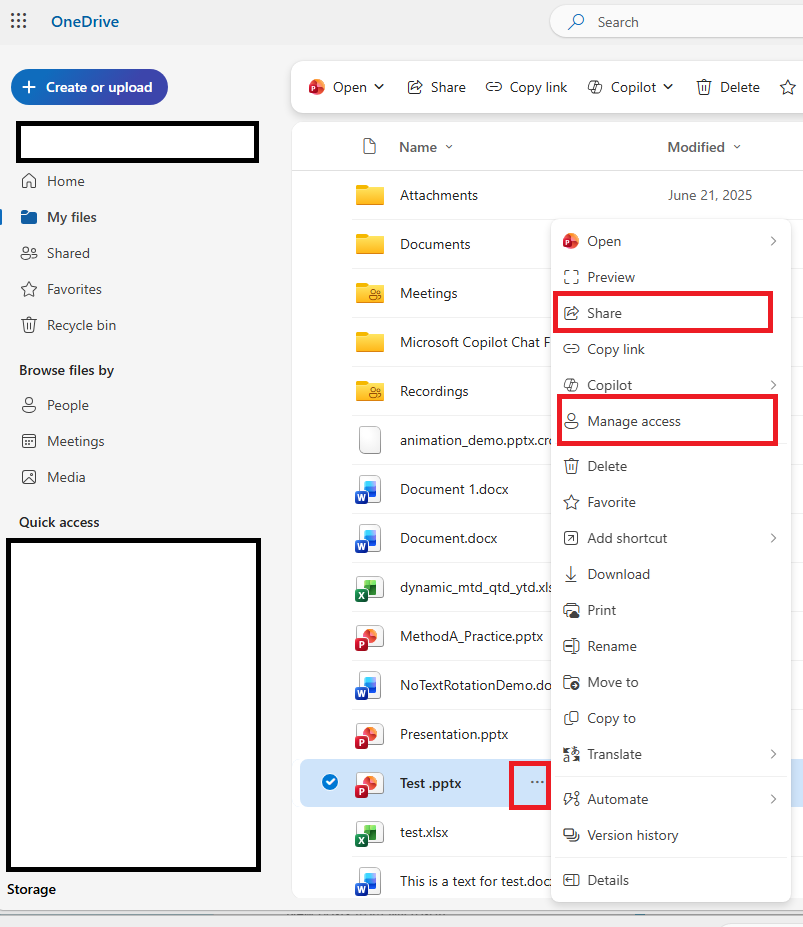Click the Home icon in sidebar
Screen dimensions: 803x927
click(x=29, y=181)
